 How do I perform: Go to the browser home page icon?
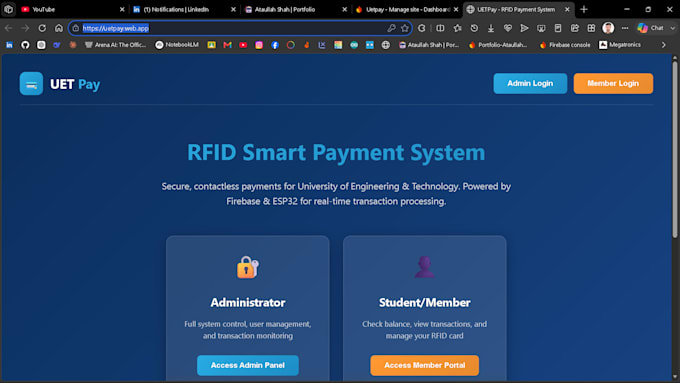[x=59, y=28]
